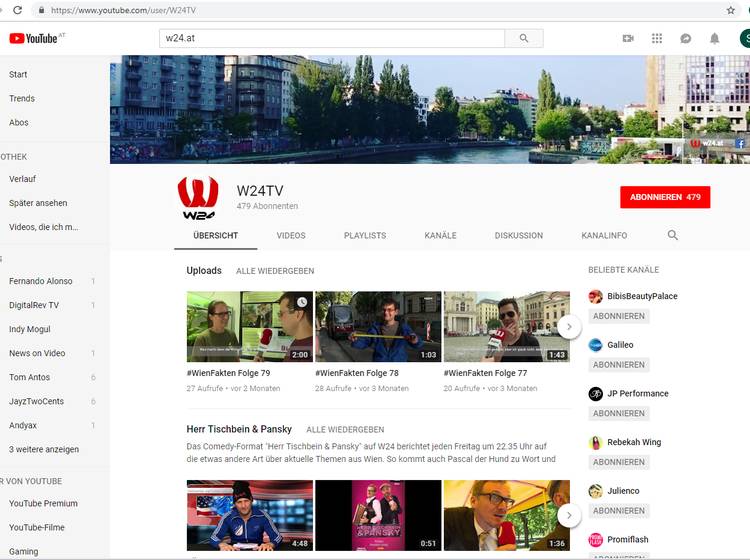Open #WienFakten Folge 79 thumbnail
This screenshot has width=750, height=560.
click(x=250, y=327)
